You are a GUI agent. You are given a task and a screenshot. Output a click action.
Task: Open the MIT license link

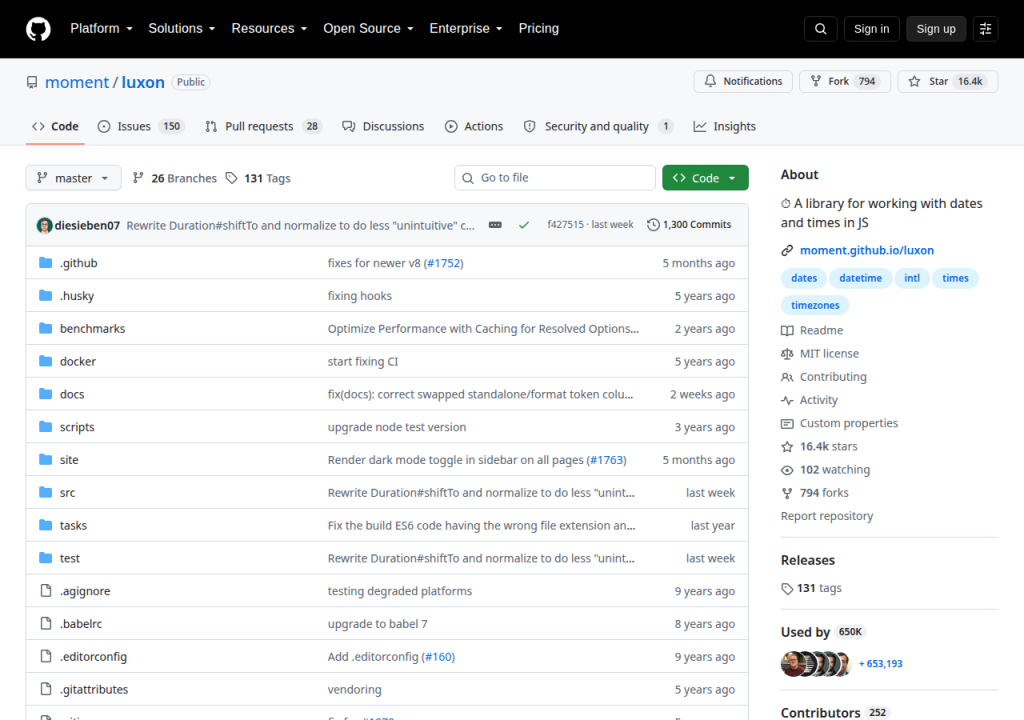coord(820,353)
